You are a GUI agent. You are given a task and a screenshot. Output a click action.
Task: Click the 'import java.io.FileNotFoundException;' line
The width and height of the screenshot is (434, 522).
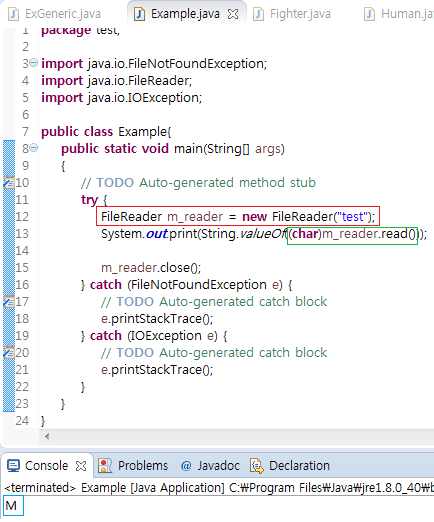(154, 64)
